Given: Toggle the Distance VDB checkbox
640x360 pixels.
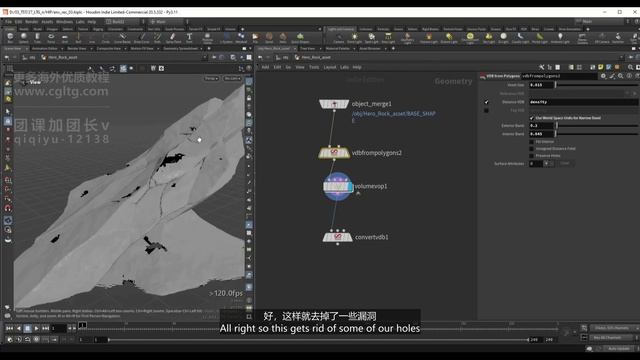Looking at the screenshot, I should 486,102.
